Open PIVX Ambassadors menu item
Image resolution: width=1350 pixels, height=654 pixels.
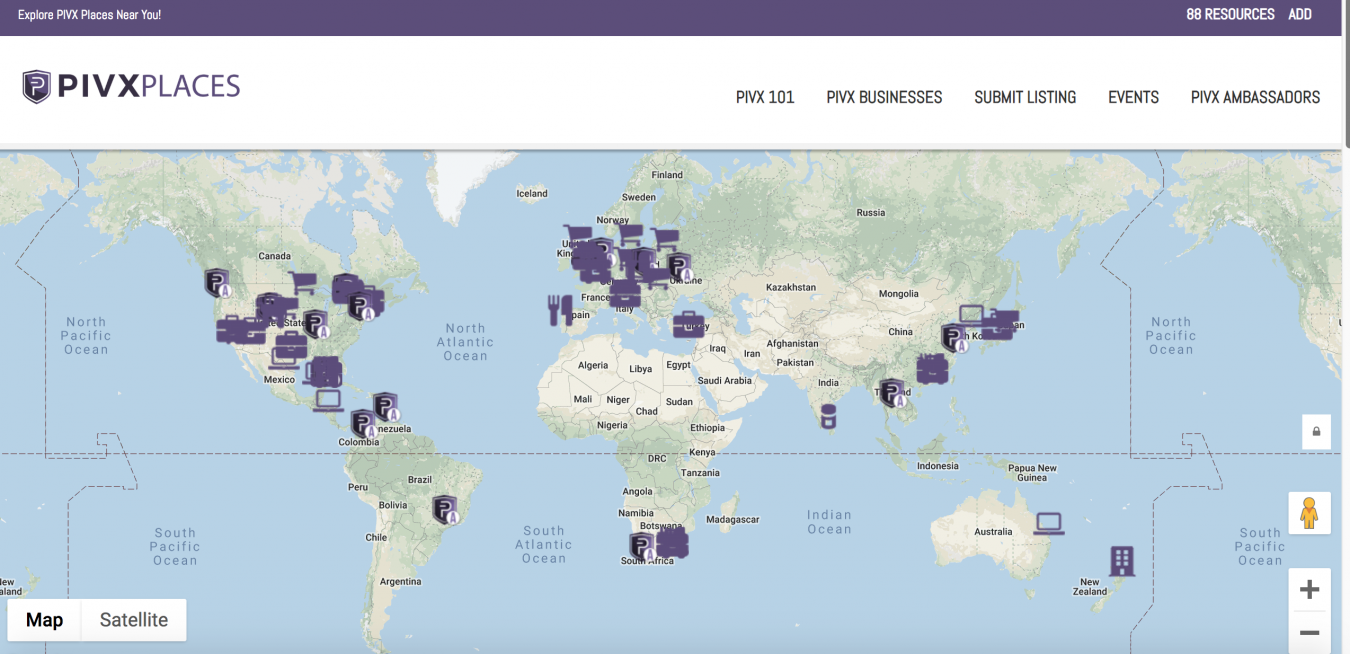click(x=1255, y=97)
